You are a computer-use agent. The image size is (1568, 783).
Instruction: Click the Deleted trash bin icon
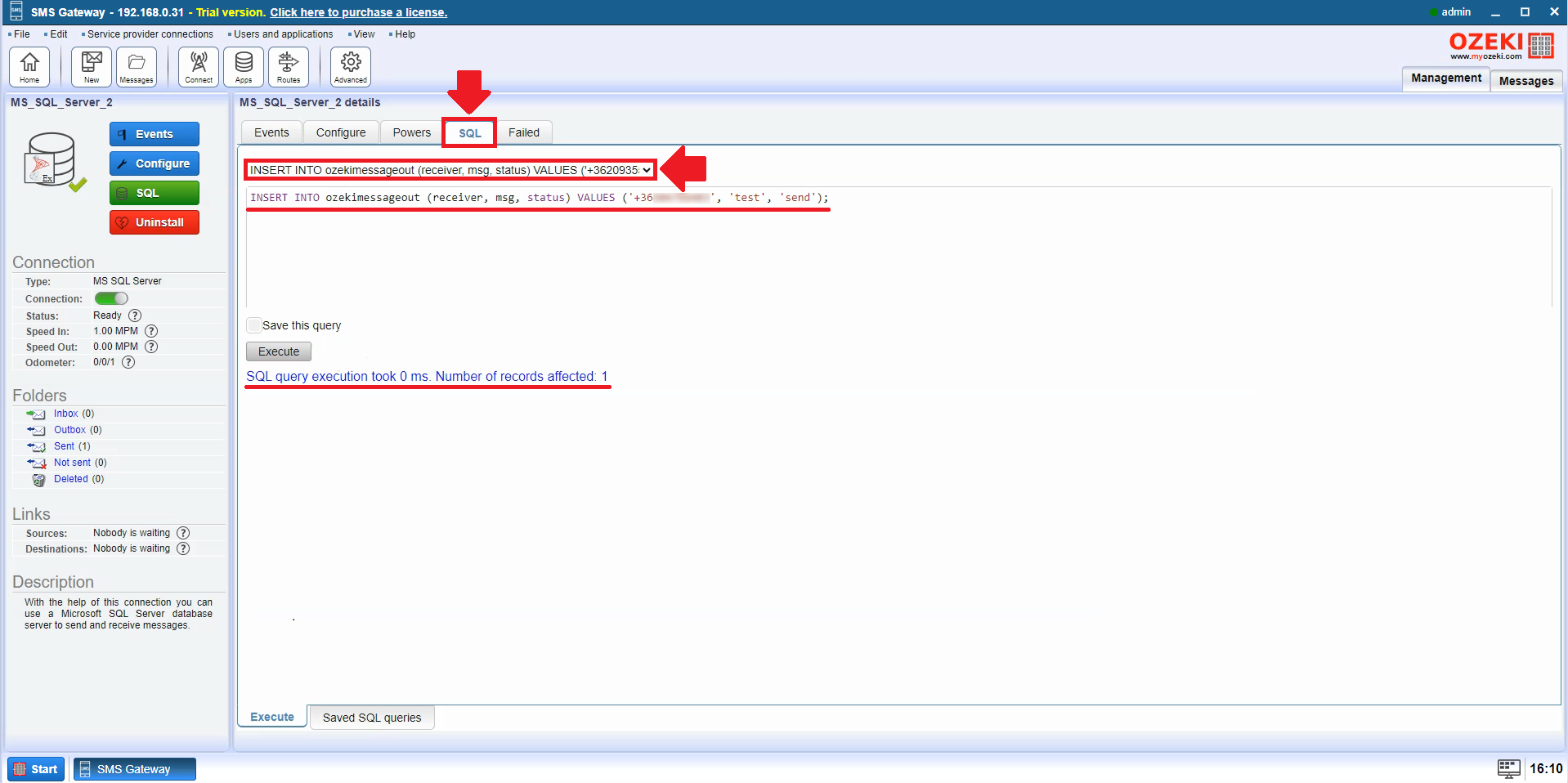point(38,480)
